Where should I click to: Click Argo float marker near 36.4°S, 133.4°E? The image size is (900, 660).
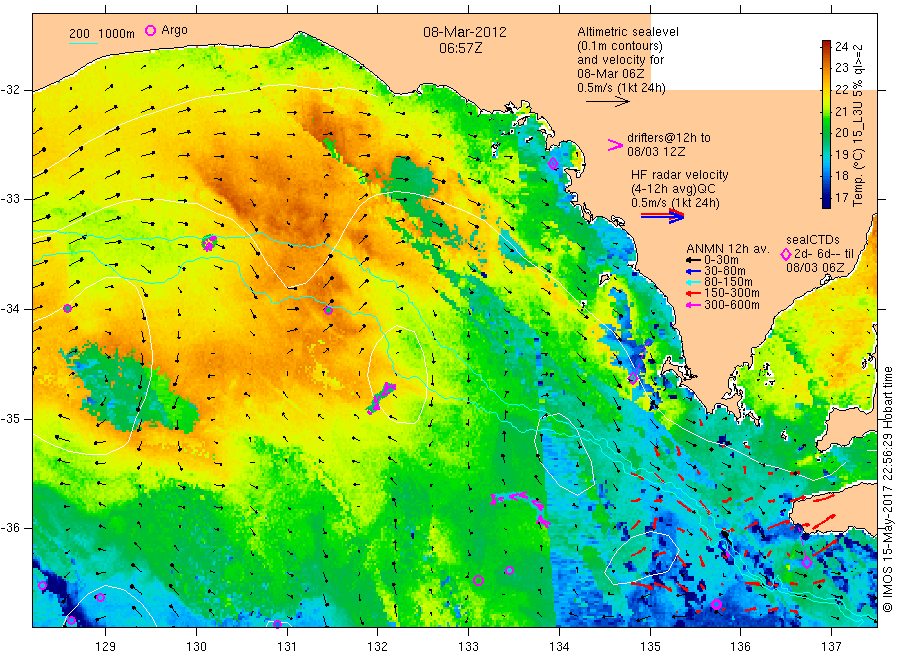coord(509,570)
